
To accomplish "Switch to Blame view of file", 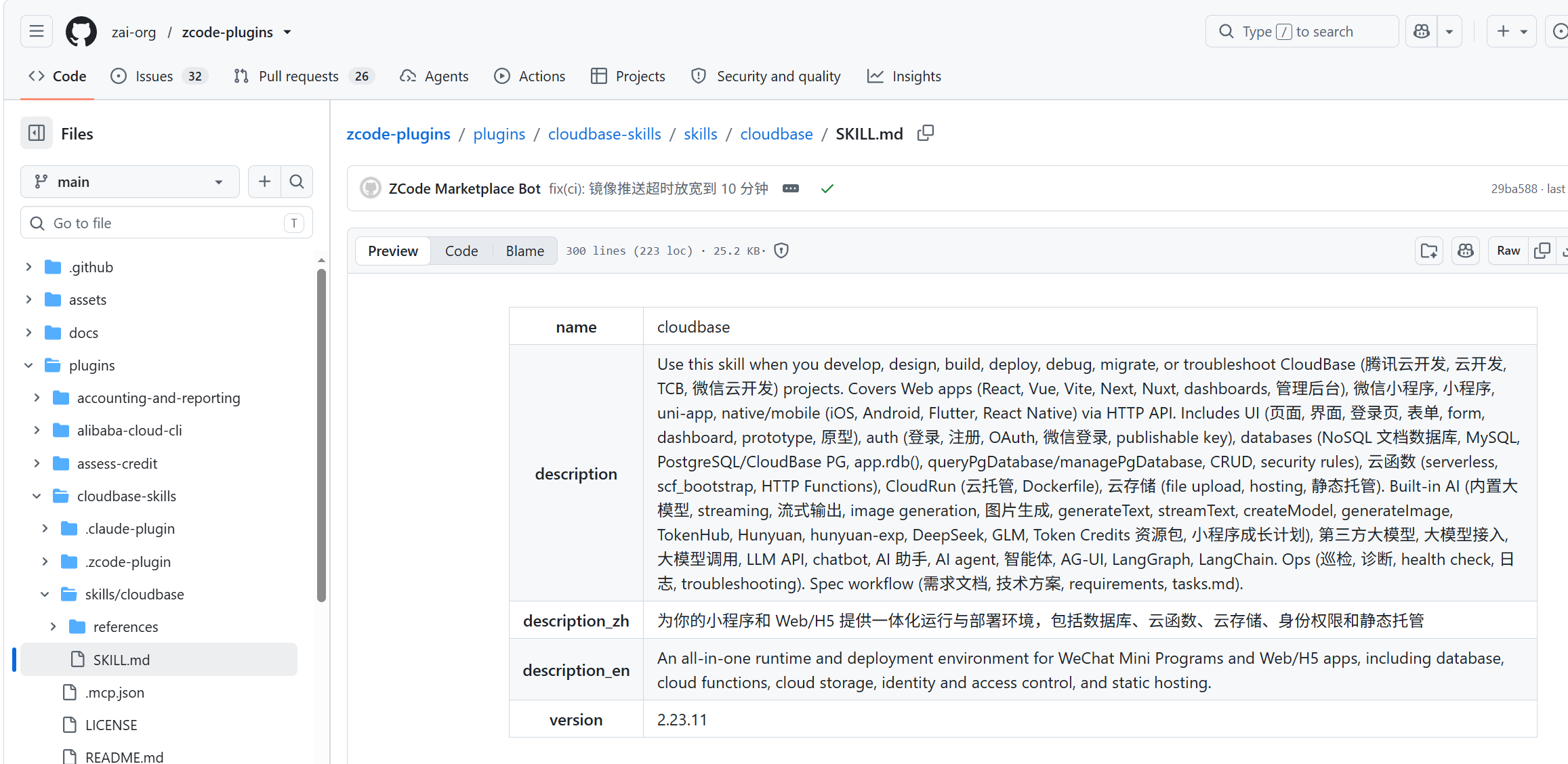I will coord(525,251).
